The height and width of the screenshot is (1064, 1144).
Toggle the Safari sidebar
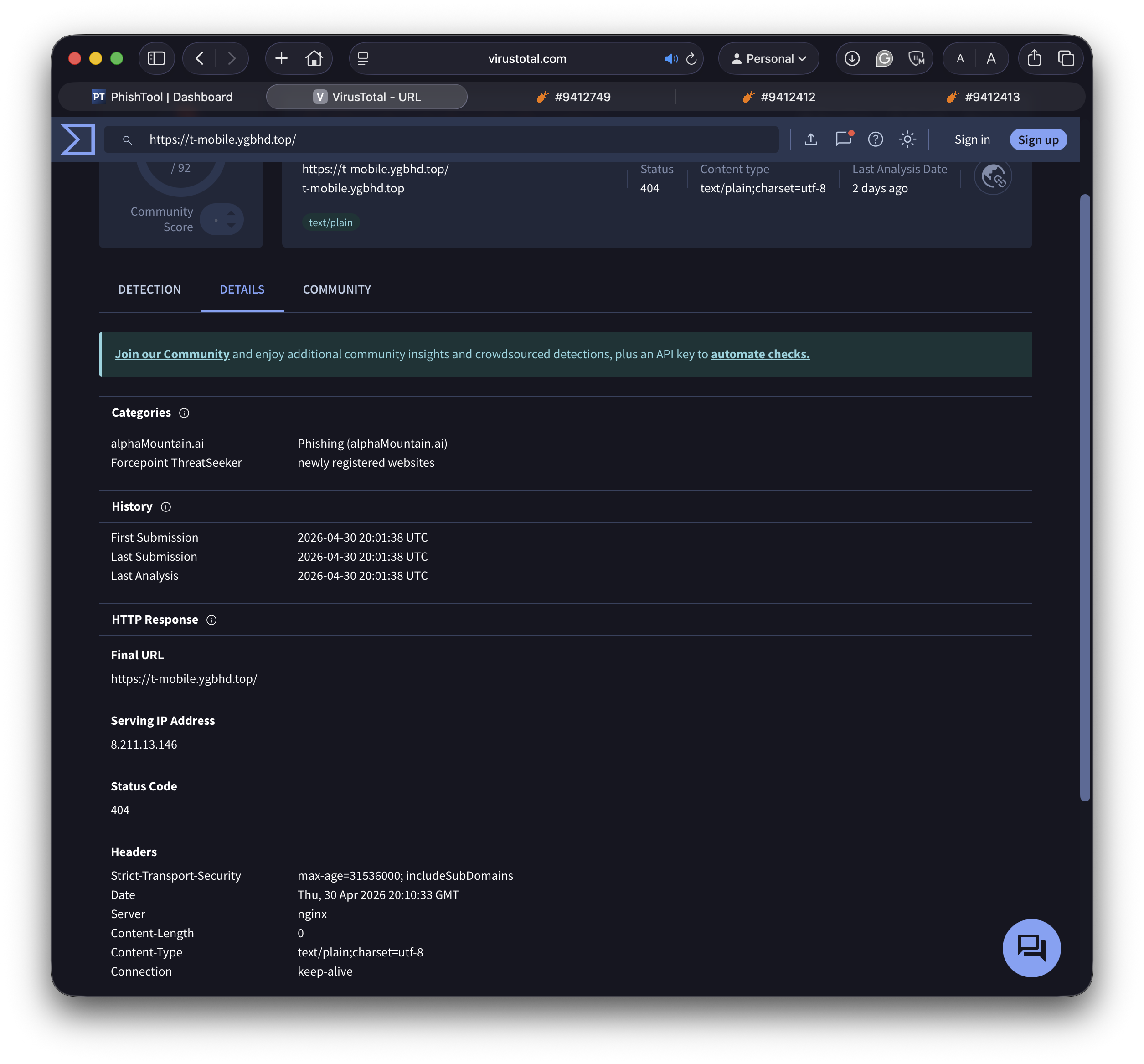[156, 58]
